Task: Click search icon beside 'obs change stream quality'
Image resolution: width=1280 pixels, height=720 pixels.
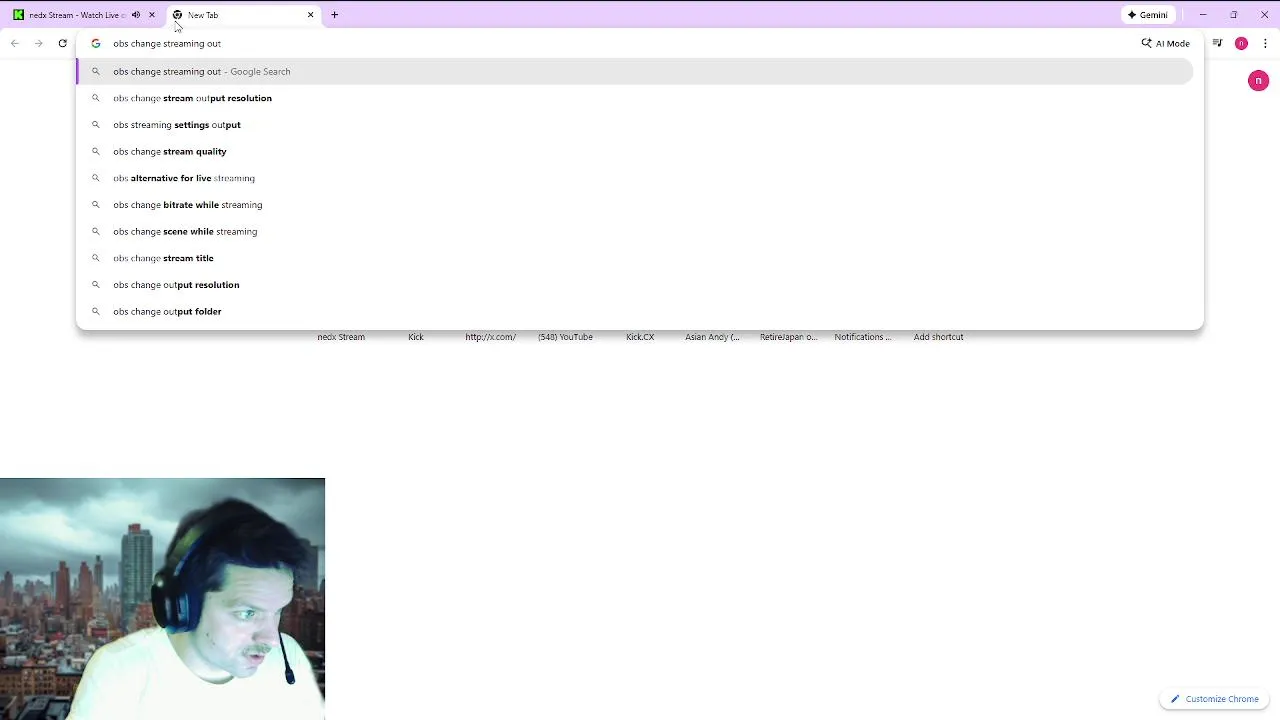Action: 96,152
